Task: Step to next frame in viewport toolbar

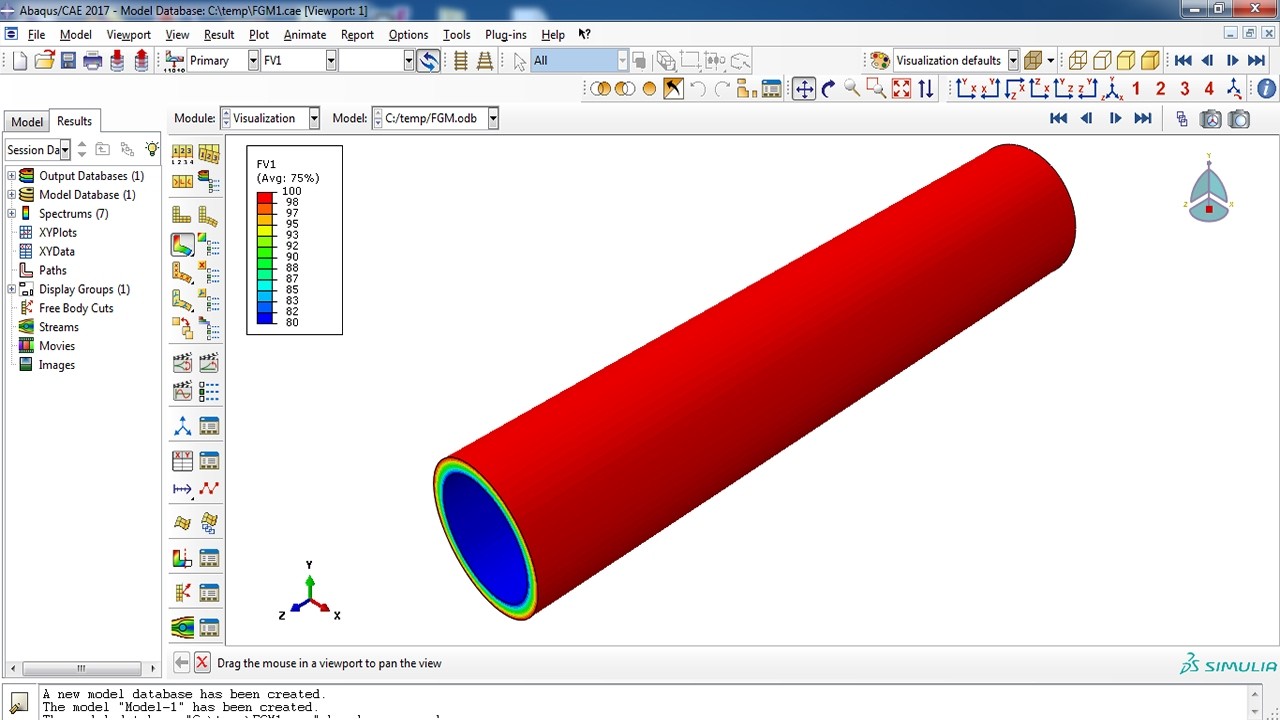Action: click(x=1115, y=118)
